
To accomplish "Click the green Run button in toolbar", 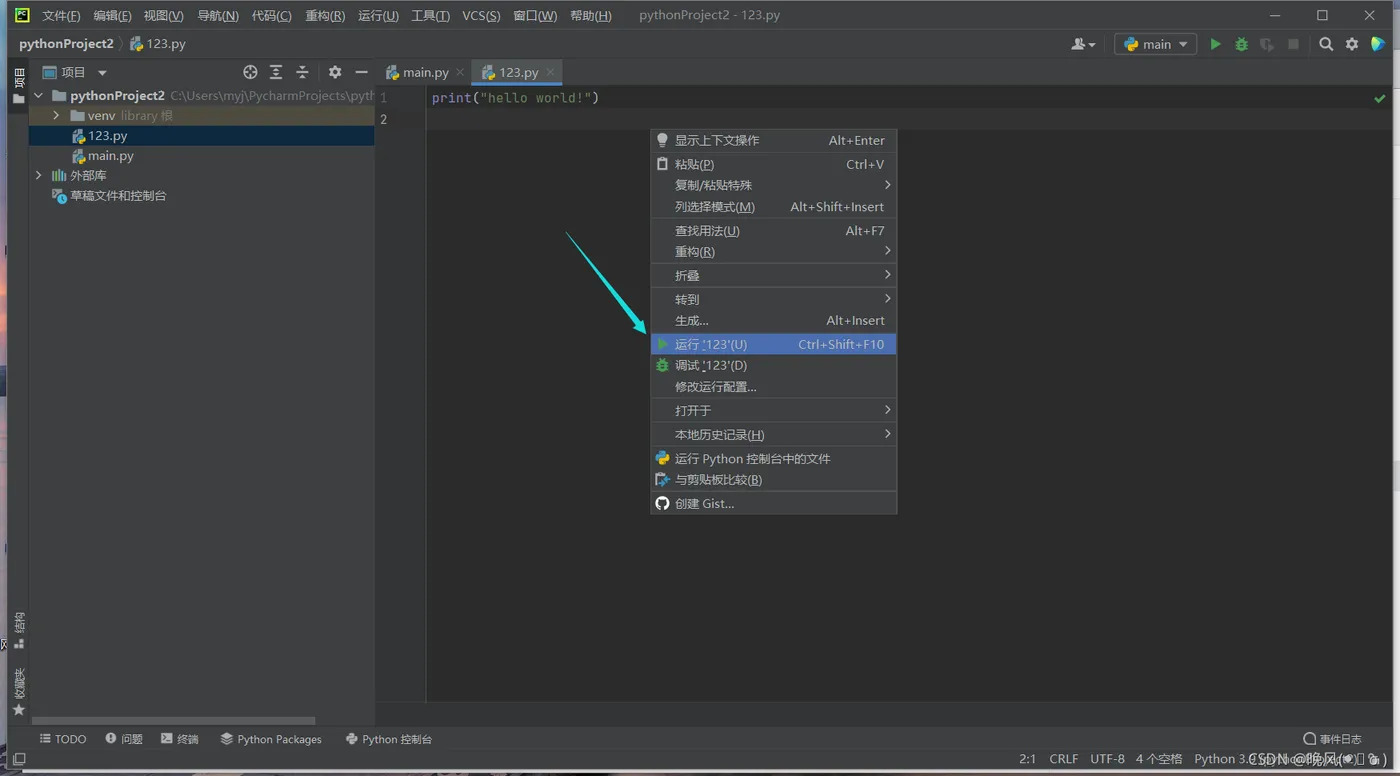I will [1215, 44].
